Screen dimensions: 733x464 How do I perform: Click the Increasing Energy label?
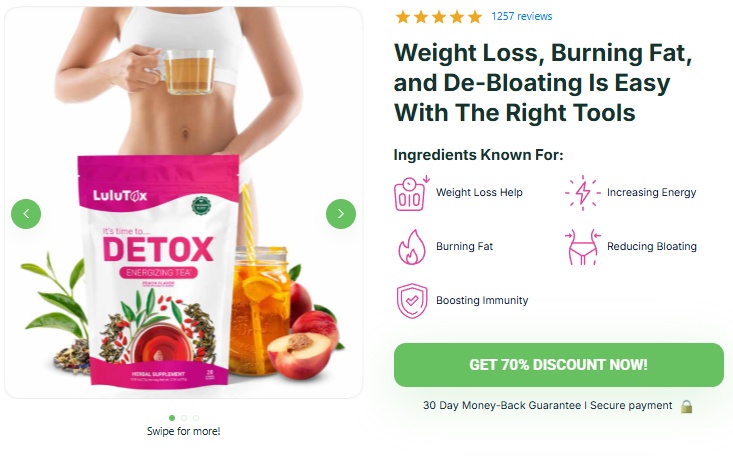click(x=652, y=193)
